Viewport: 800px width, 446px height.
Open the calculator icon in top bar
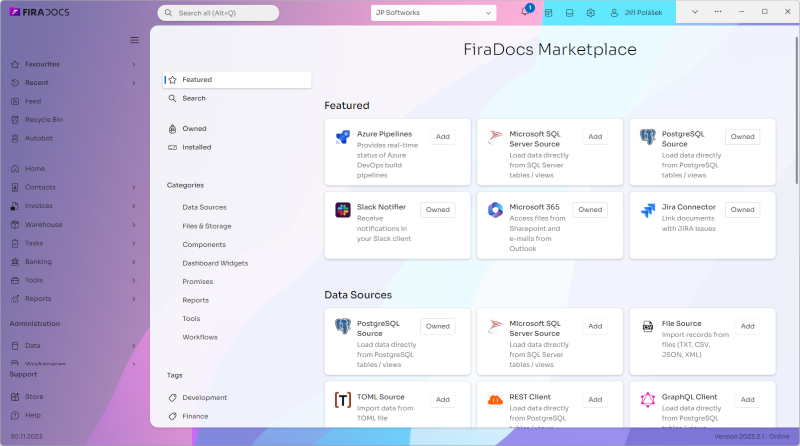pos(548,13)
